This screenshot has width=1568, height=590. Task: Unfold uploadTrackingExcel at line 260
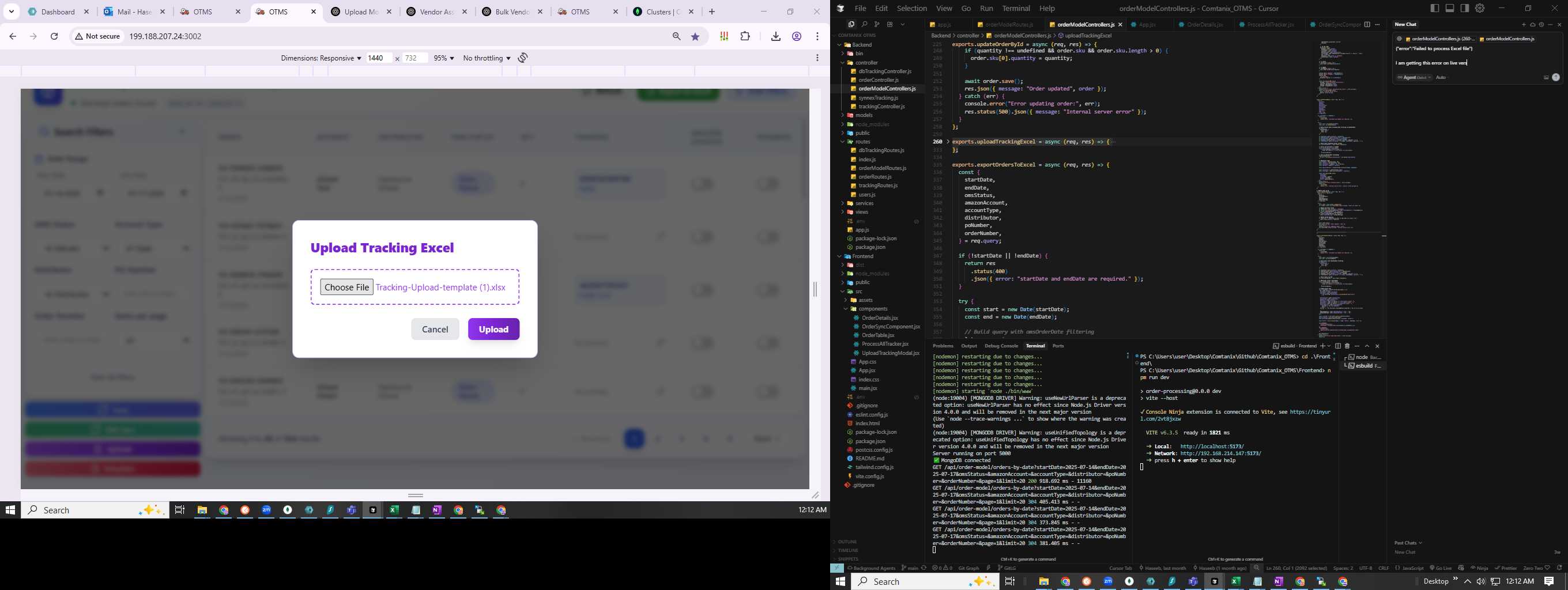tap(948, 142)
